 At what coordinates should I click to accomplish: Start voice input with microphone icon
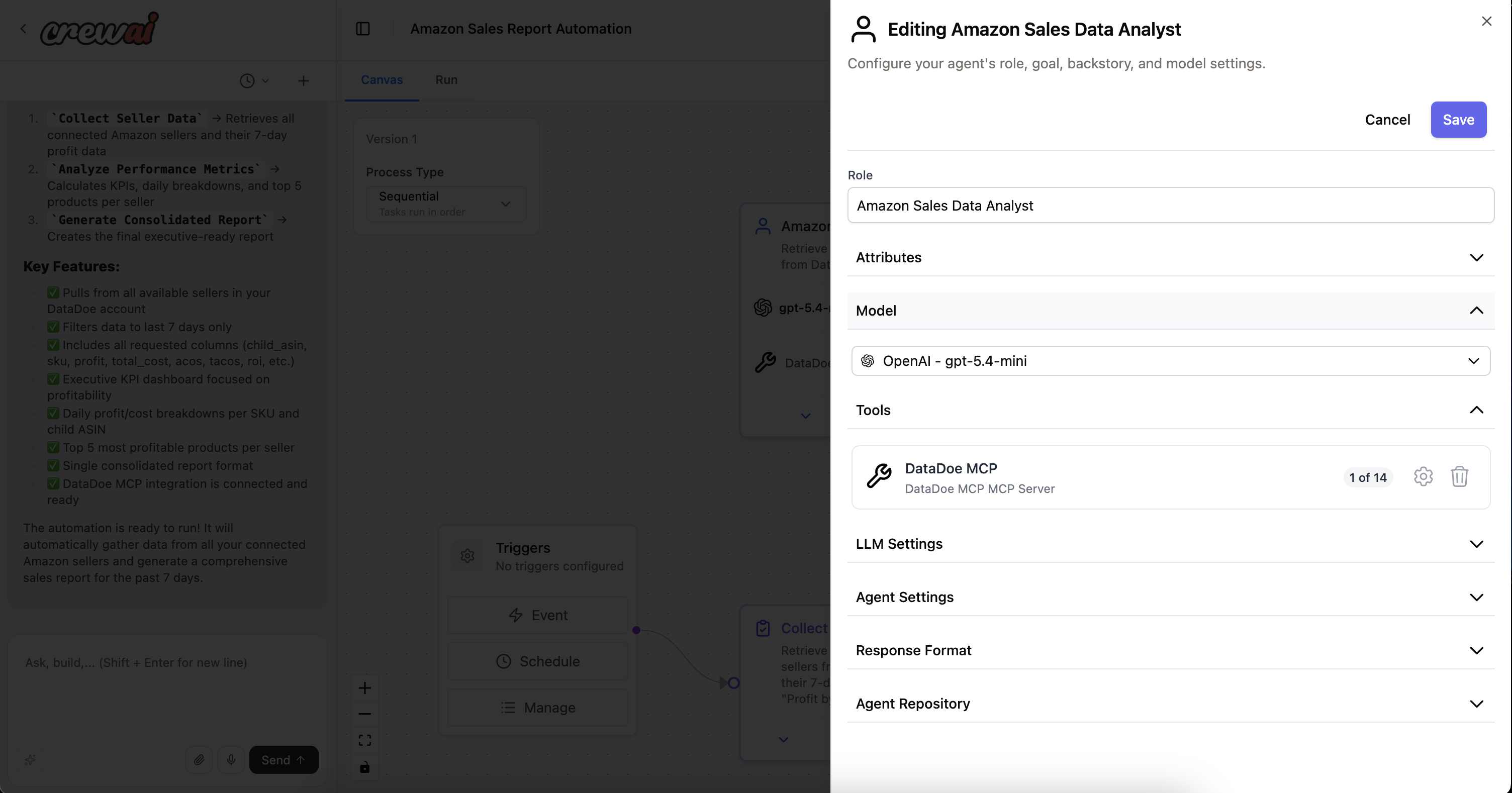pyautogui.click(x=231, y=760)
